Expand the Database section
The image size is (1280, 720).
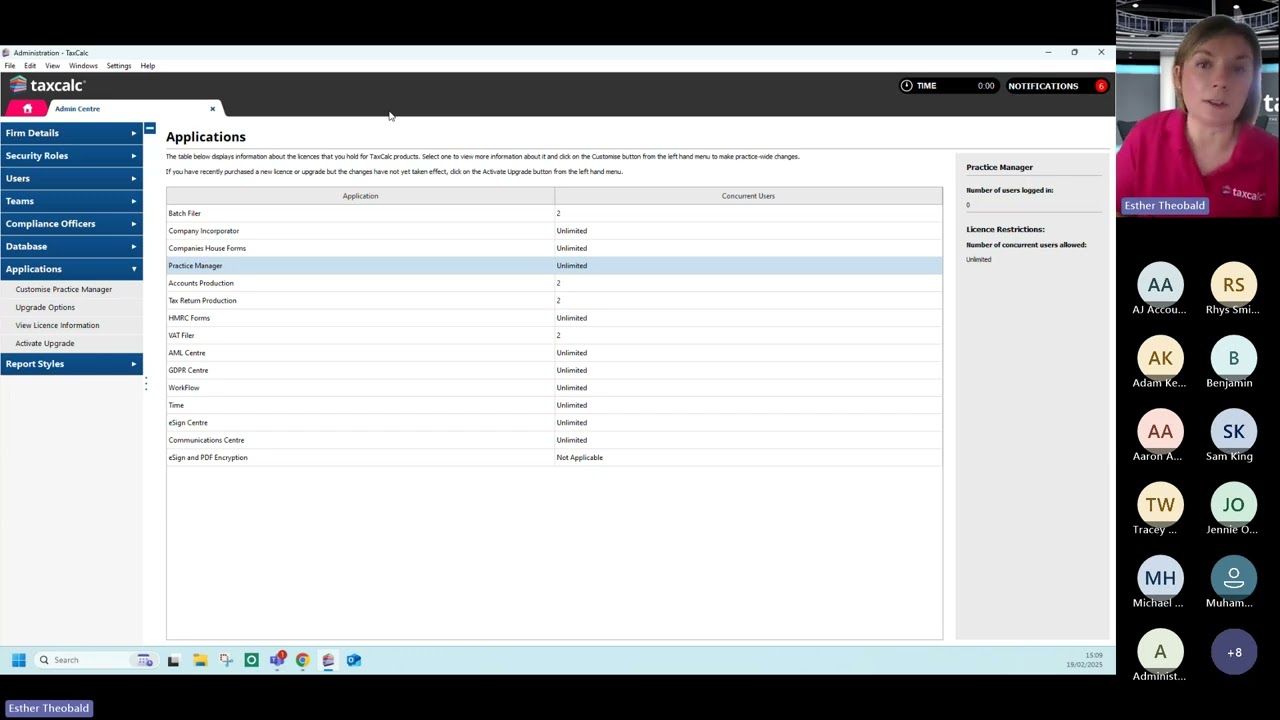[x=71, y=246]
